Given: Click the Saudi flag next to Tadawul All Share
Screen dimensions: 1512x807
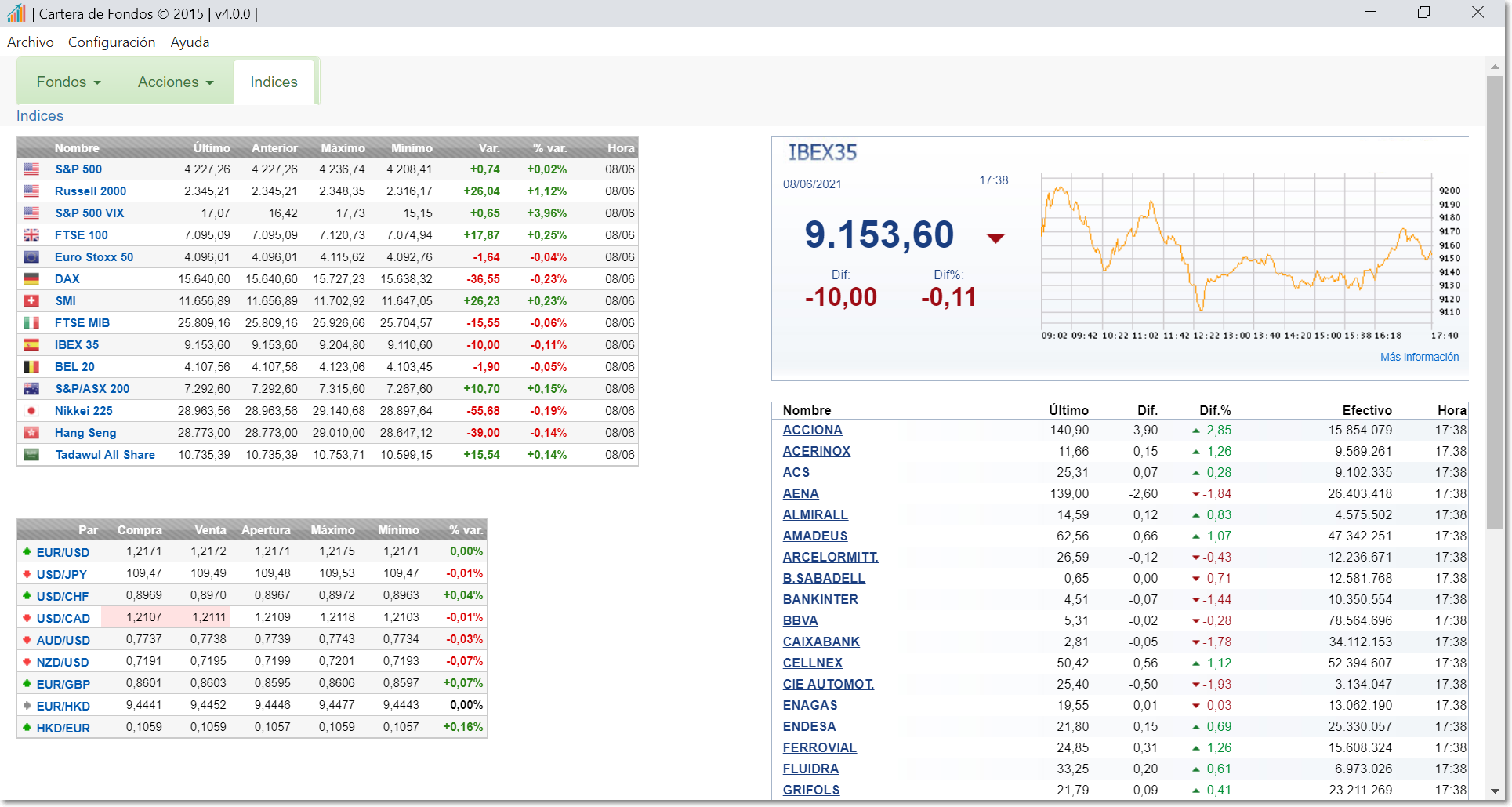Looking at the screenshot, I should (31, 455).
